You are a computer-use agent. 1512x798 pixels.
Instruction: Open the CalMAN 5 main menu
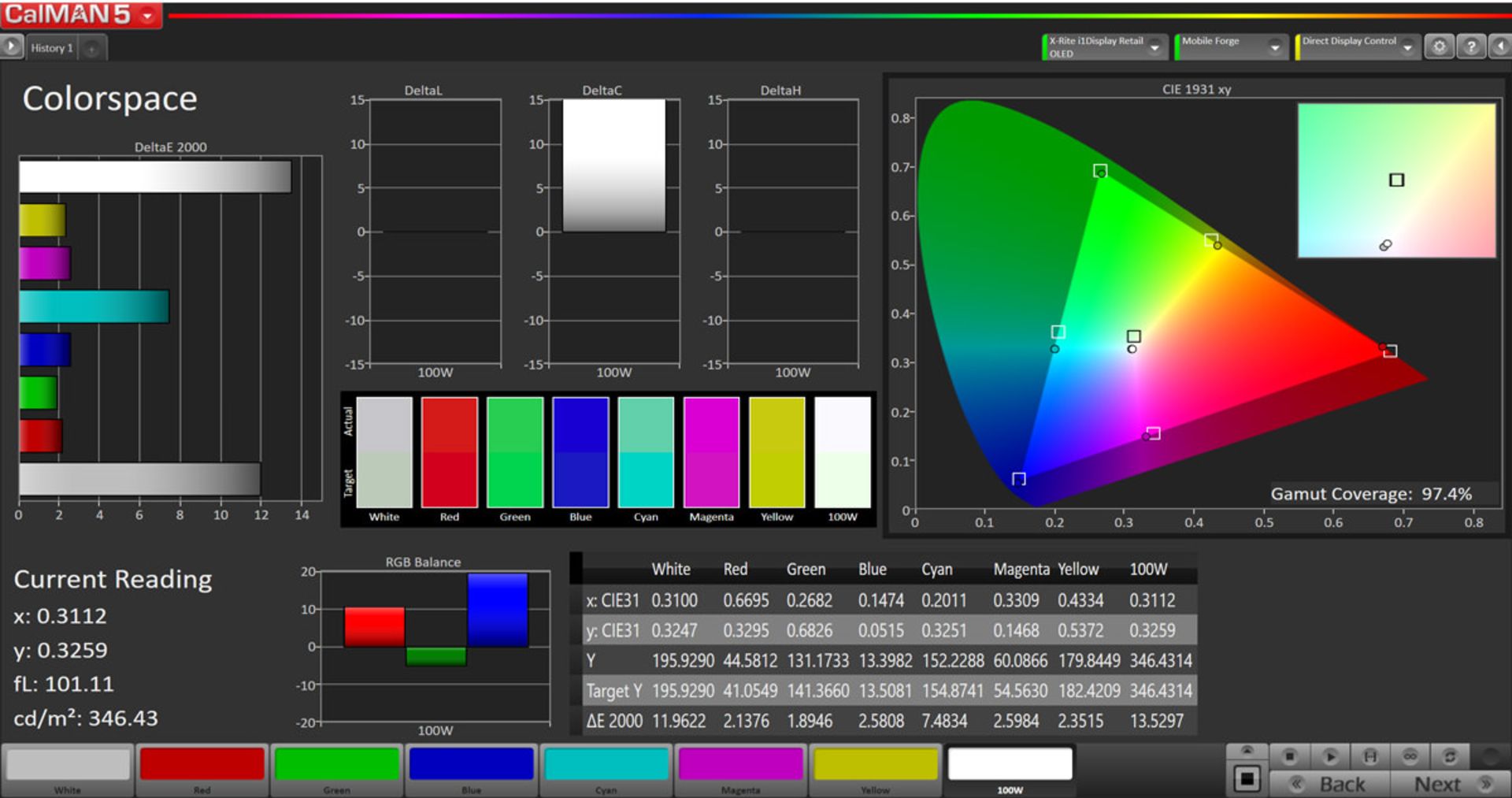point(147,16)
